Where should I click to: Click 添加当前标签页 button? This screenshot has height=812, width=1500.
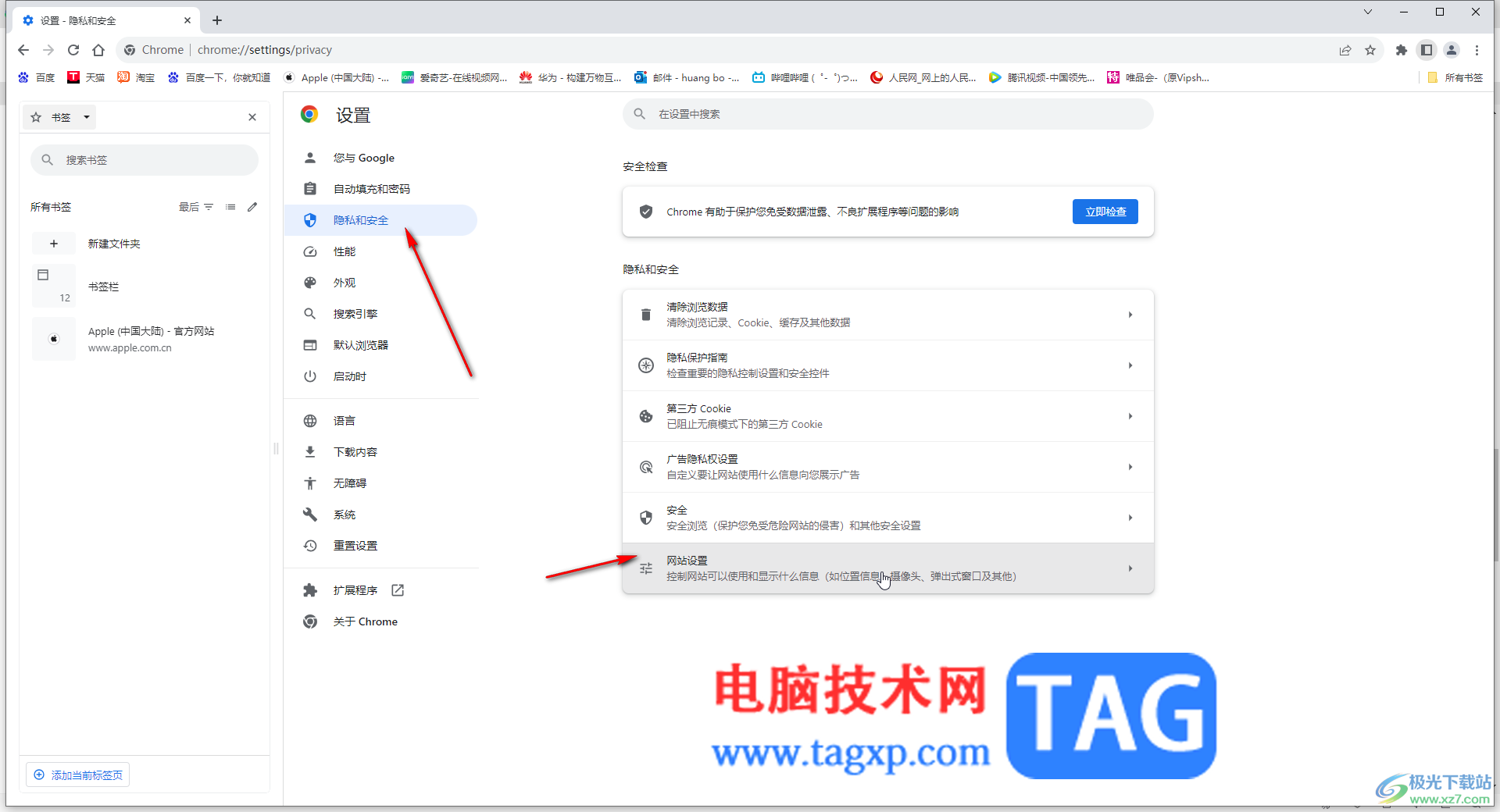click(78, 775)
